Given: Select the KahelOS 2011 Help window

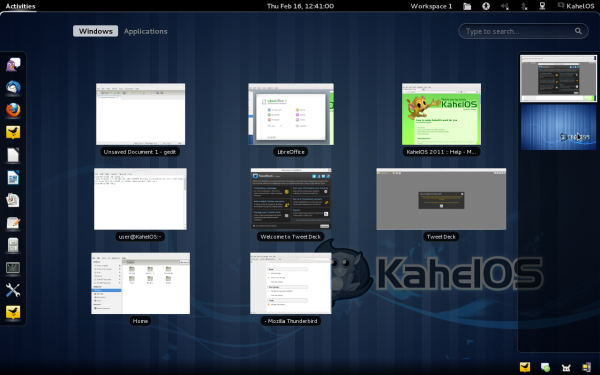Looking at the screenshot, I should coord(441,114).
